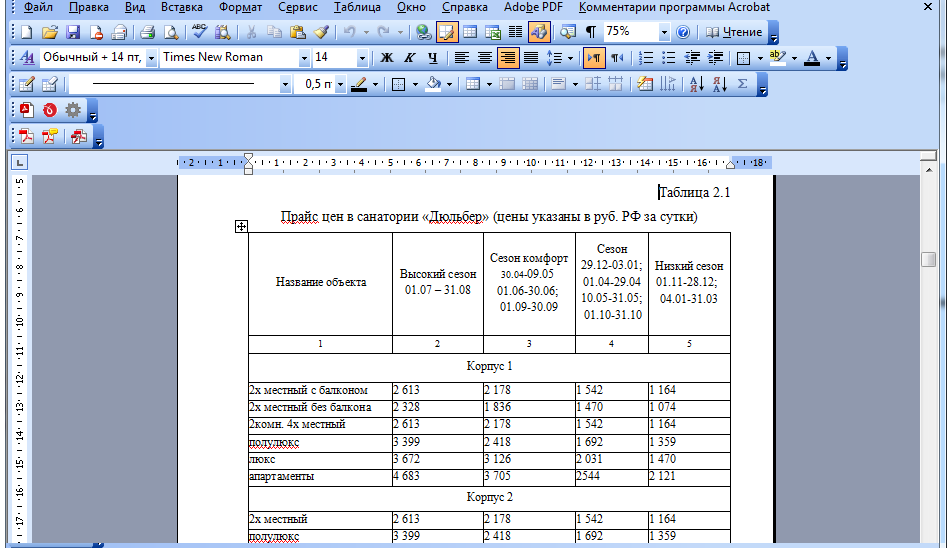The height and width of the screenshot is (549, 948).
Task: Set left-to-right text direction
Action: tap(594, 57)
